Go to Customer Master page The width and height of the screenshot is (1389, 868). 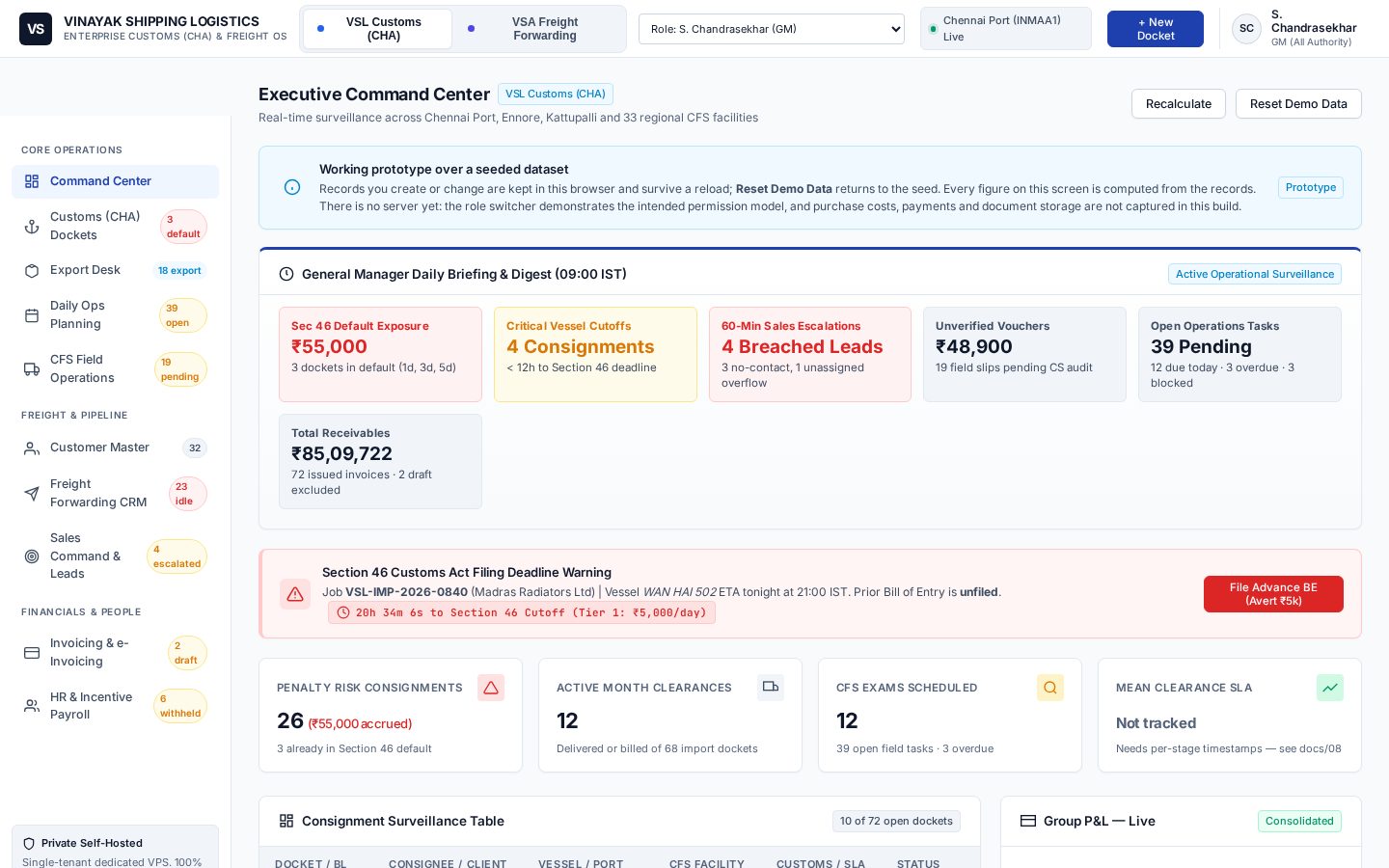coord(116,448)
